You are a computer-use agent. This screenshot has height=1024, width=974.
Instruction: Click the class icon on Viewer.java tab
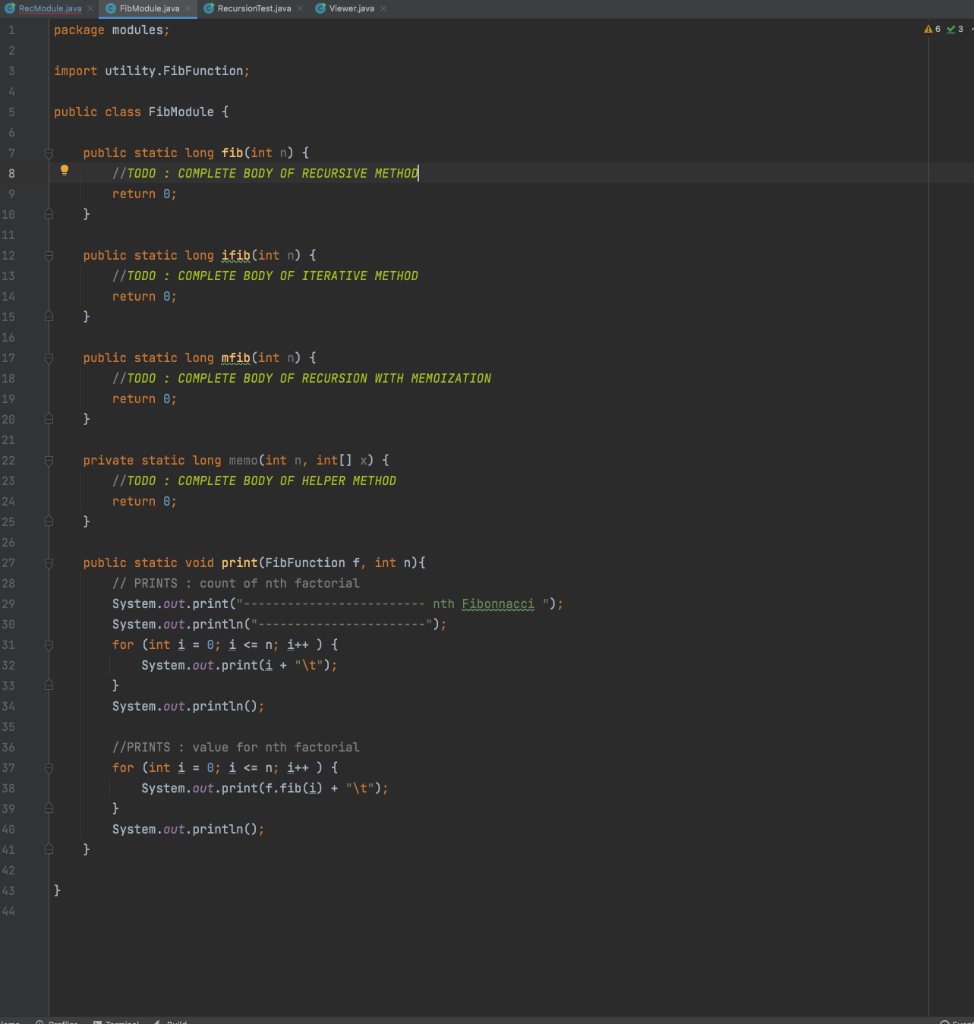coord(320,8)
